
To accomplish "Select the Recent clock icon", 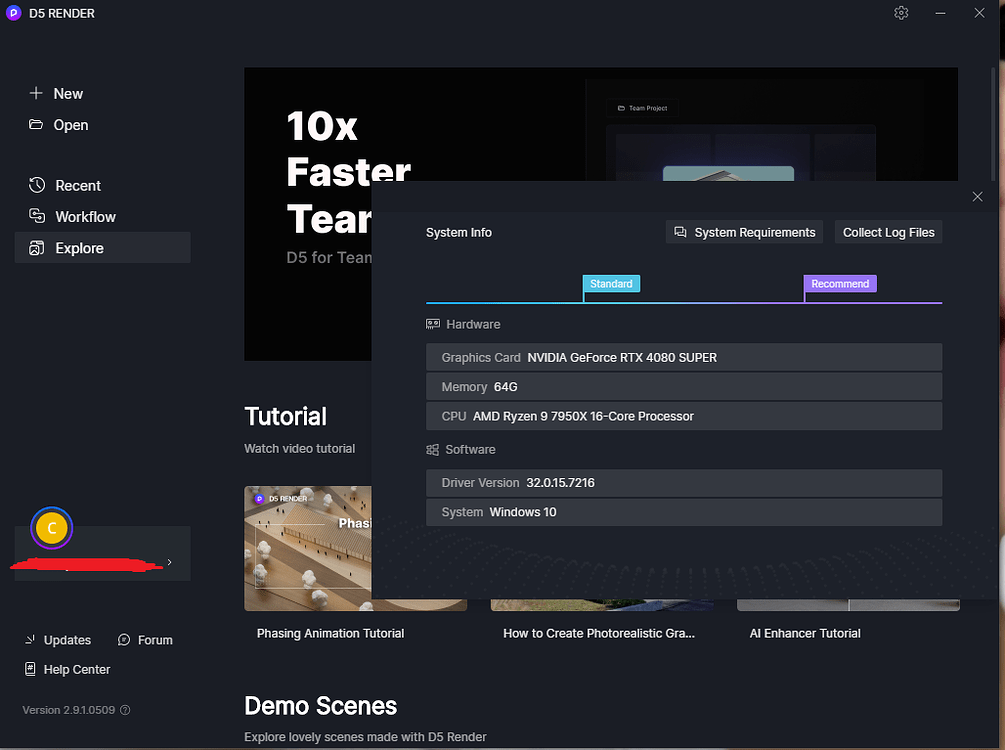I will coord(35,185).
